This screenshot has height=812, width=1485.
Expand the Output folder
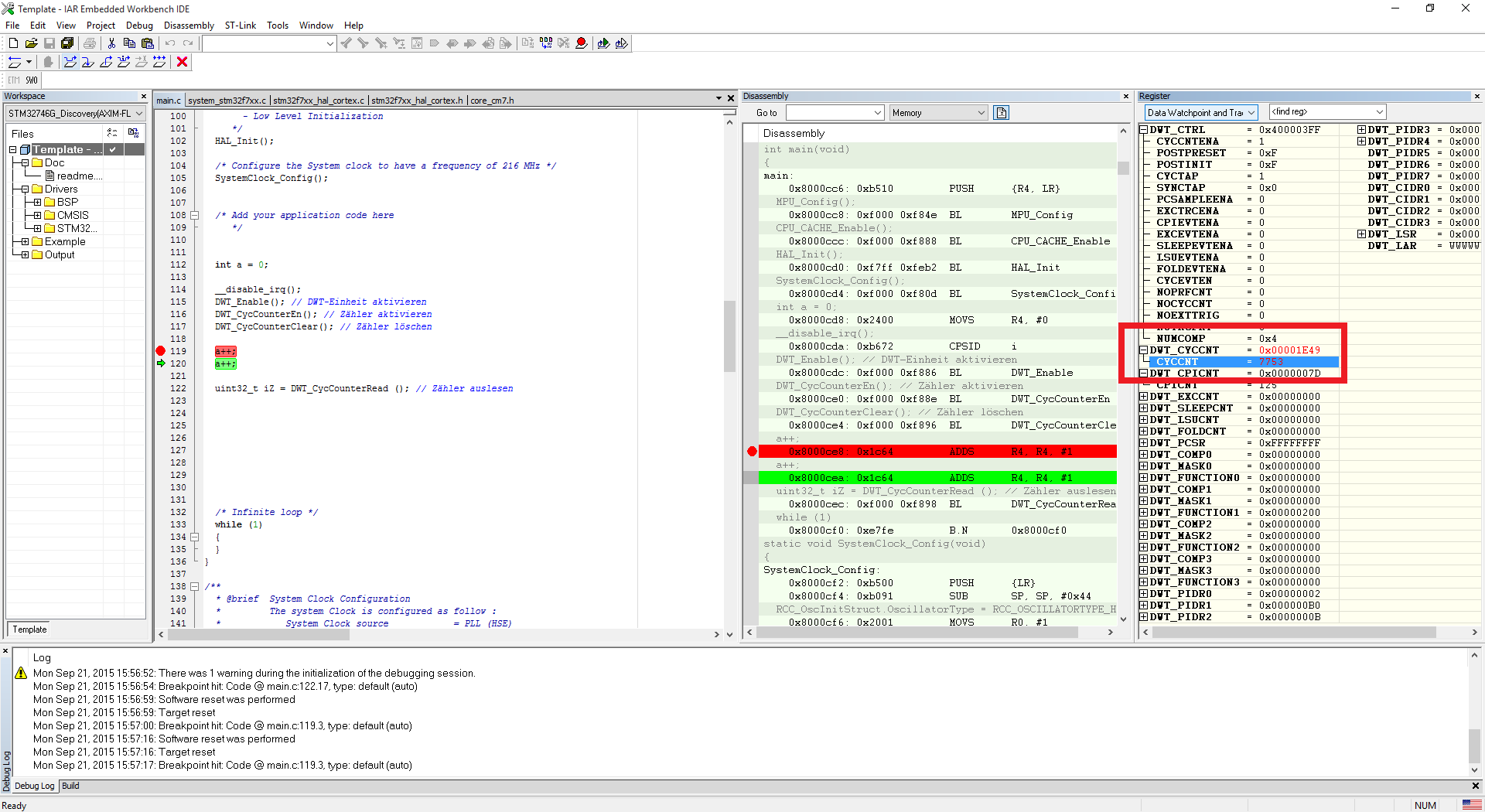pyautogui.click(x=25, y=255)
